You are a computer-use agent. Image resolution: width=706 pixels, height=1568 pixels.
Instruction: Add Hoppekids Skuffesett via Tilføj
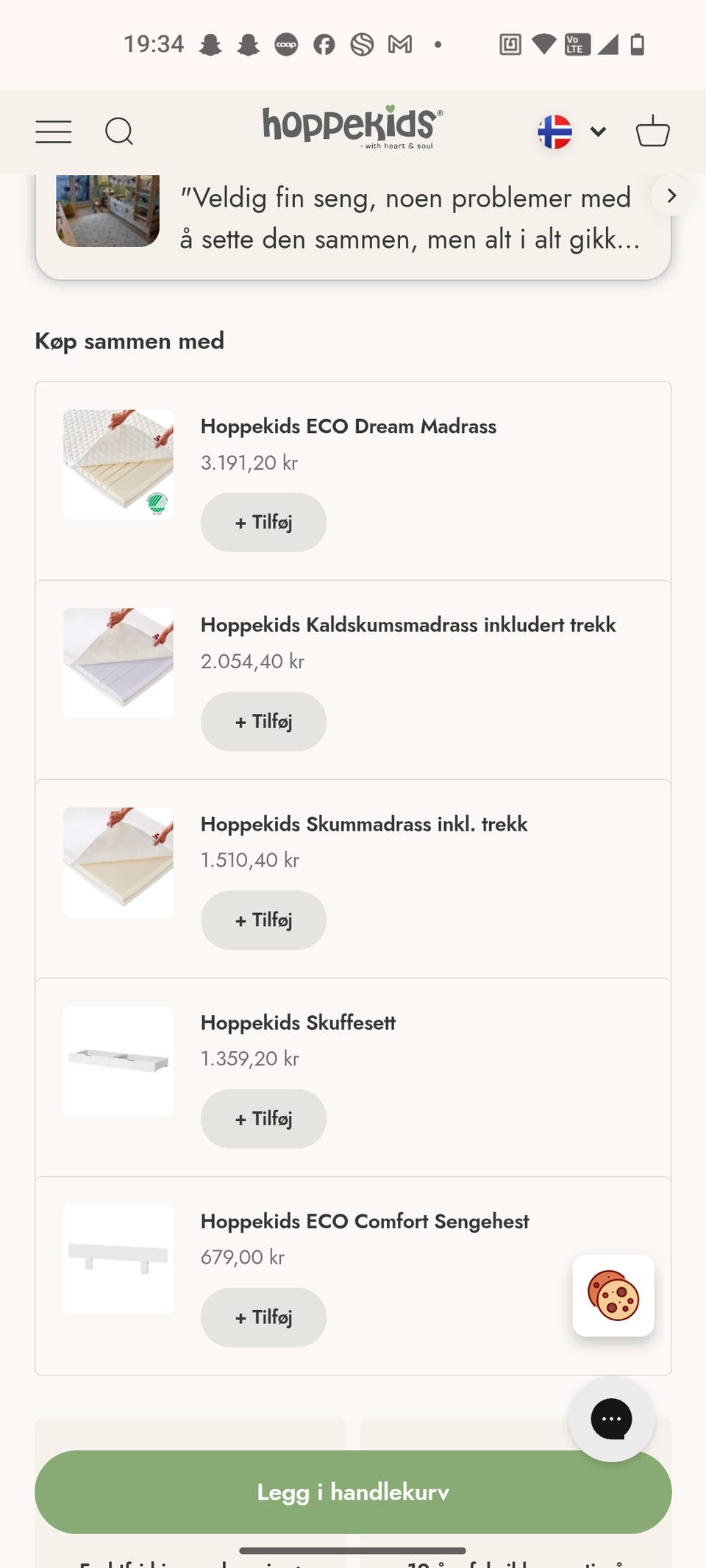click(x=263, y=1119)
